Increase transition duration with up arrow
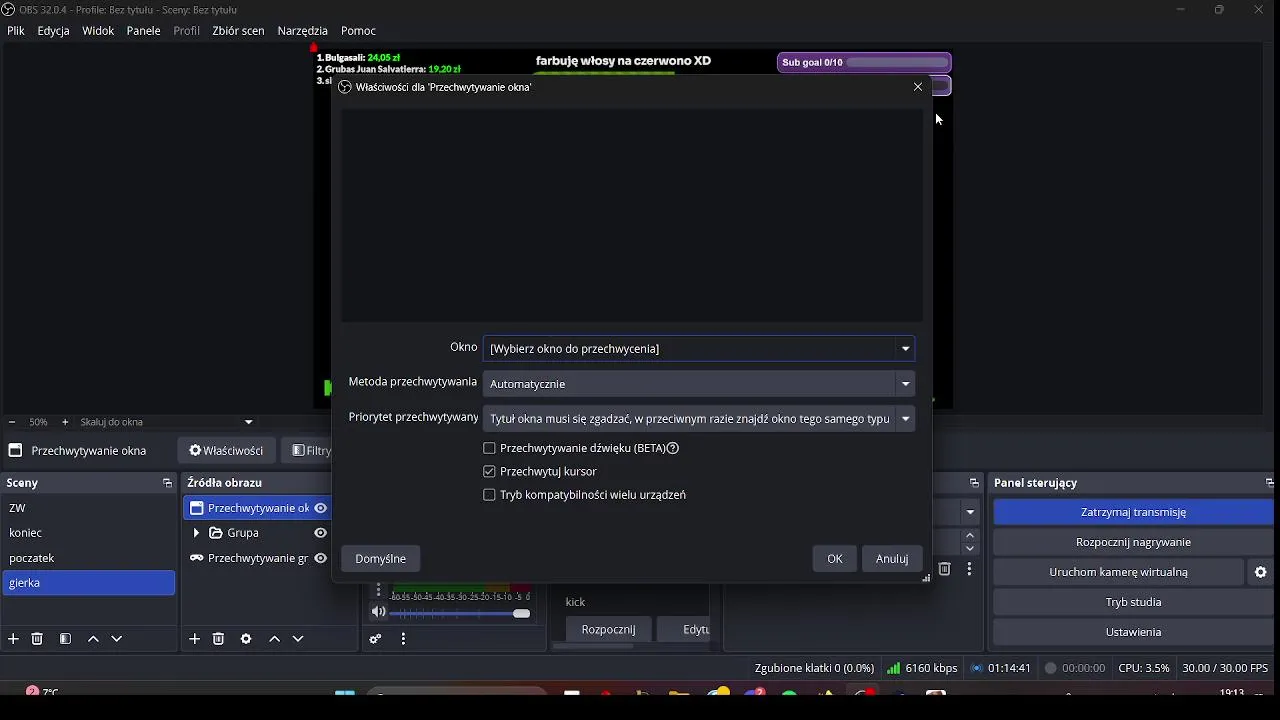1280x720 pixels. point(970,535)
